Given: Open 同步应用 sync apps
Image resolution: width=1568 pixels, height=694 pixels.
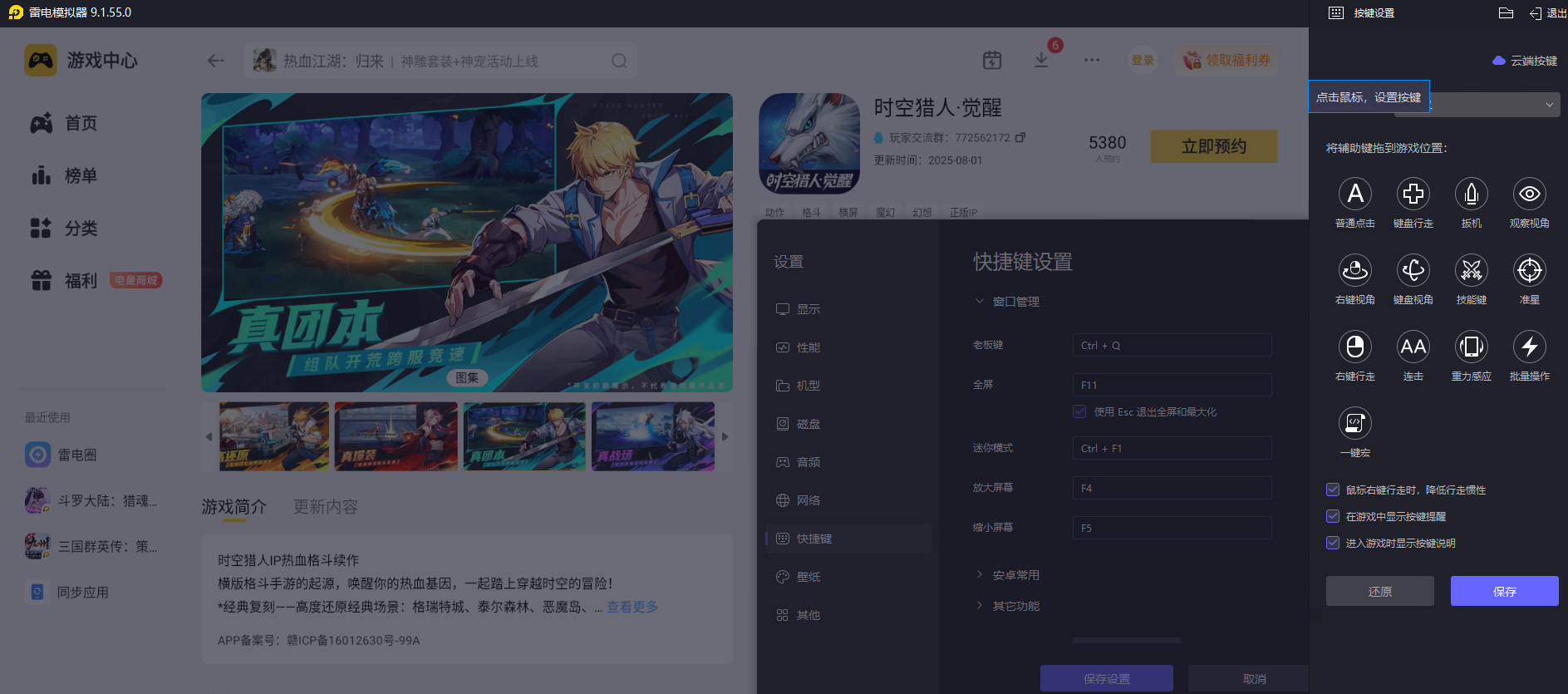Looking at the screenshot, I should [68, 592].
